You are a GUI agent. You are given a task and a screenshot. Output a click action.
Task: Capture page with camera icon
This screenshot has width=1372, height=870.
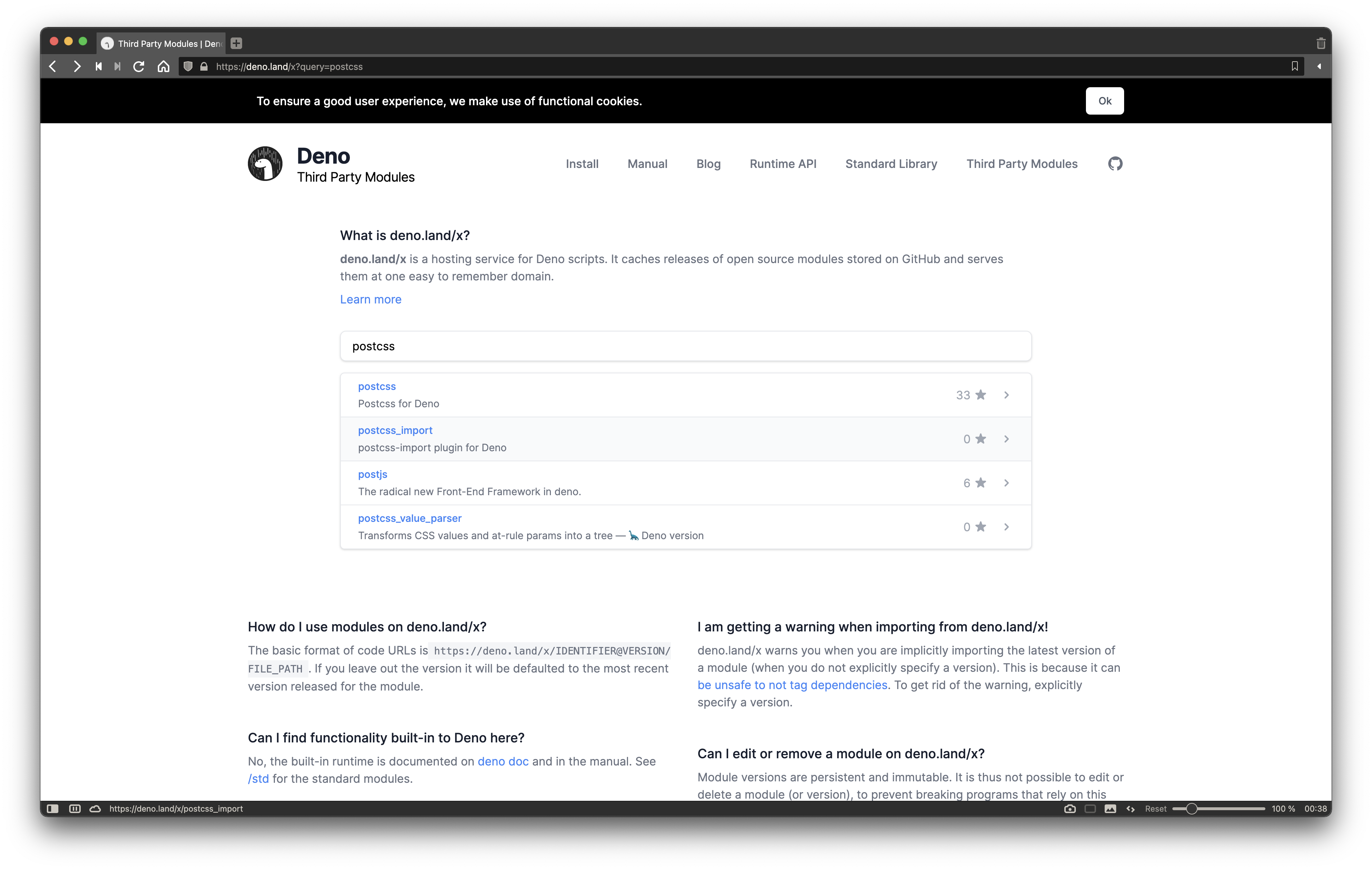(x=1070, y=808)
